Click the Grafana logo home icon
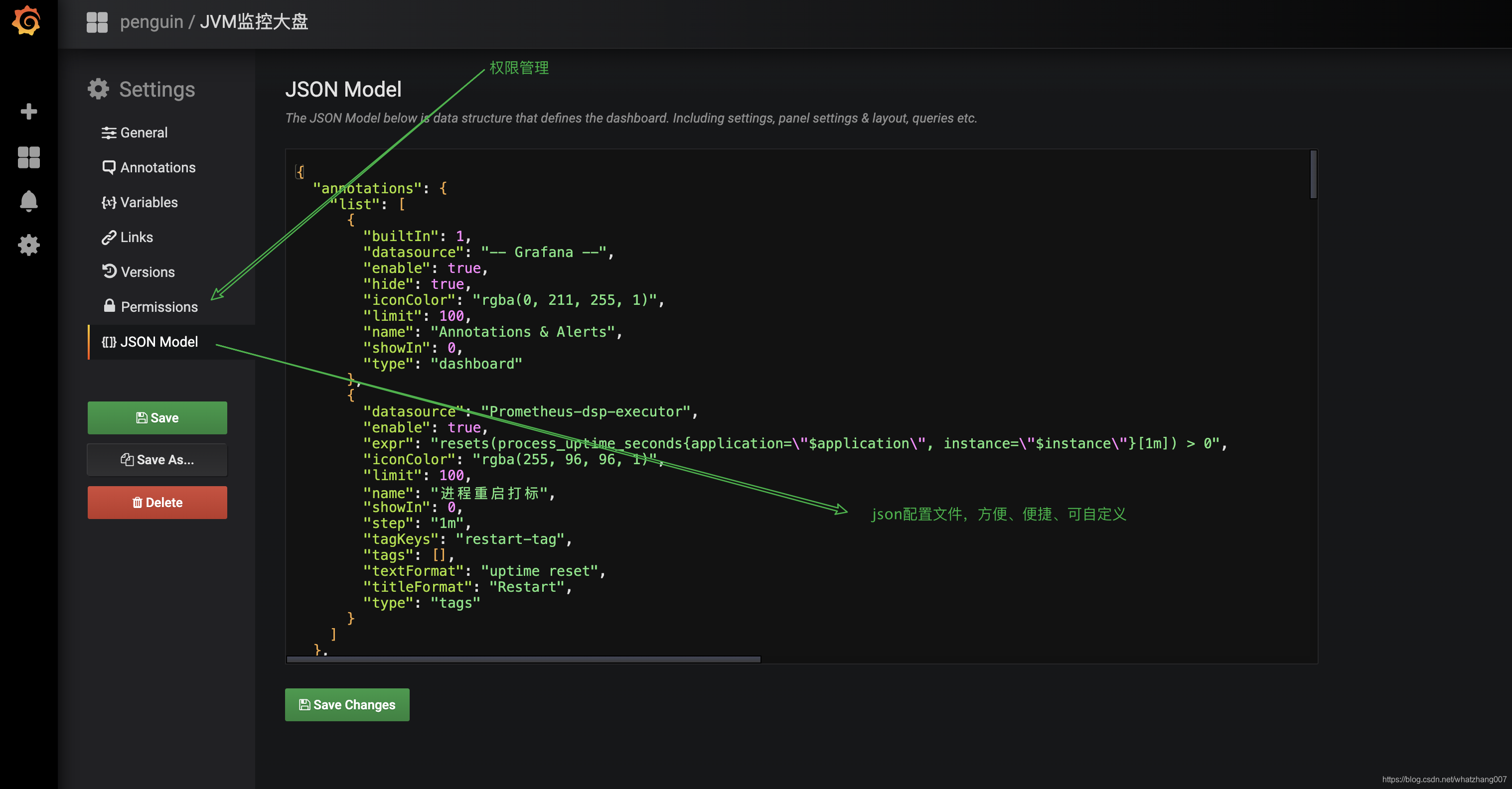 click(27, 21)
